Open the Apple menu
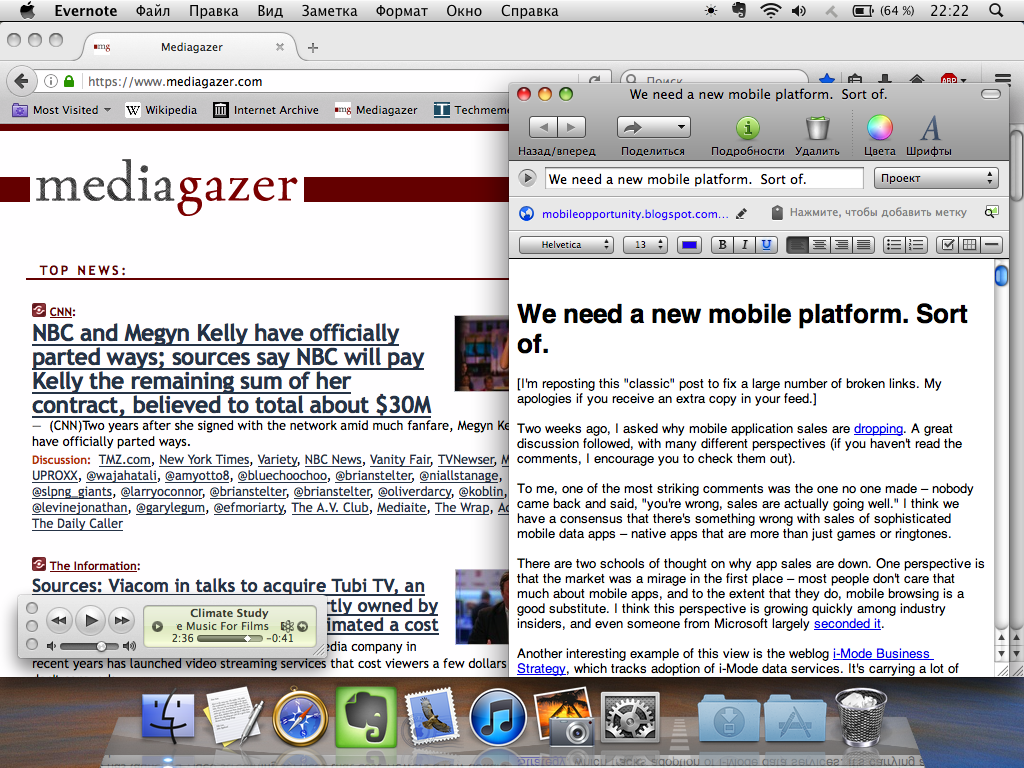Image resolution: width=1024 pixels, height=768 pixels. point(28,10)
